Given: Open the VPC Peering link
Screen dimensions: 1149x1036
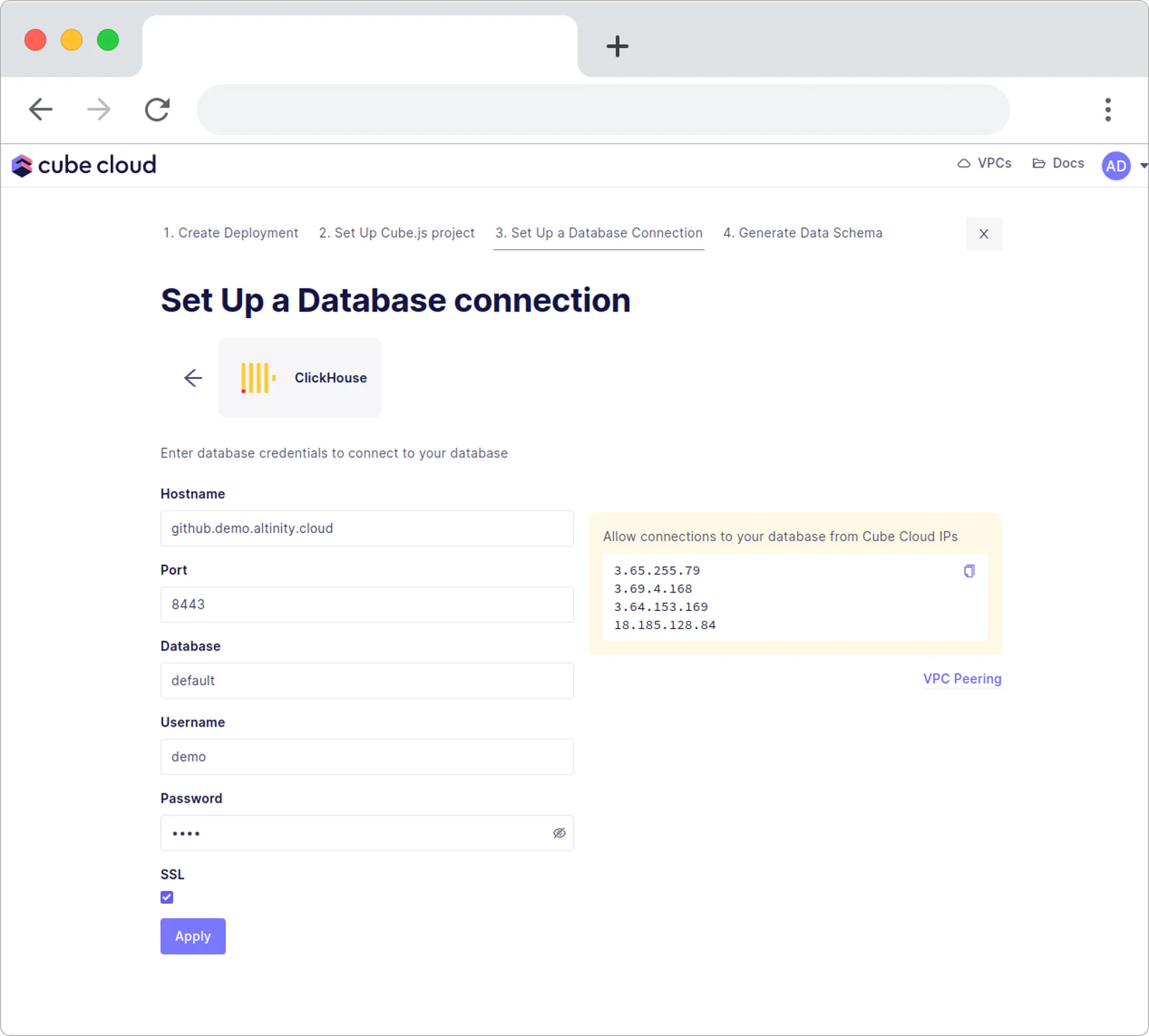Looking at the screenshot, I should 962,678.
